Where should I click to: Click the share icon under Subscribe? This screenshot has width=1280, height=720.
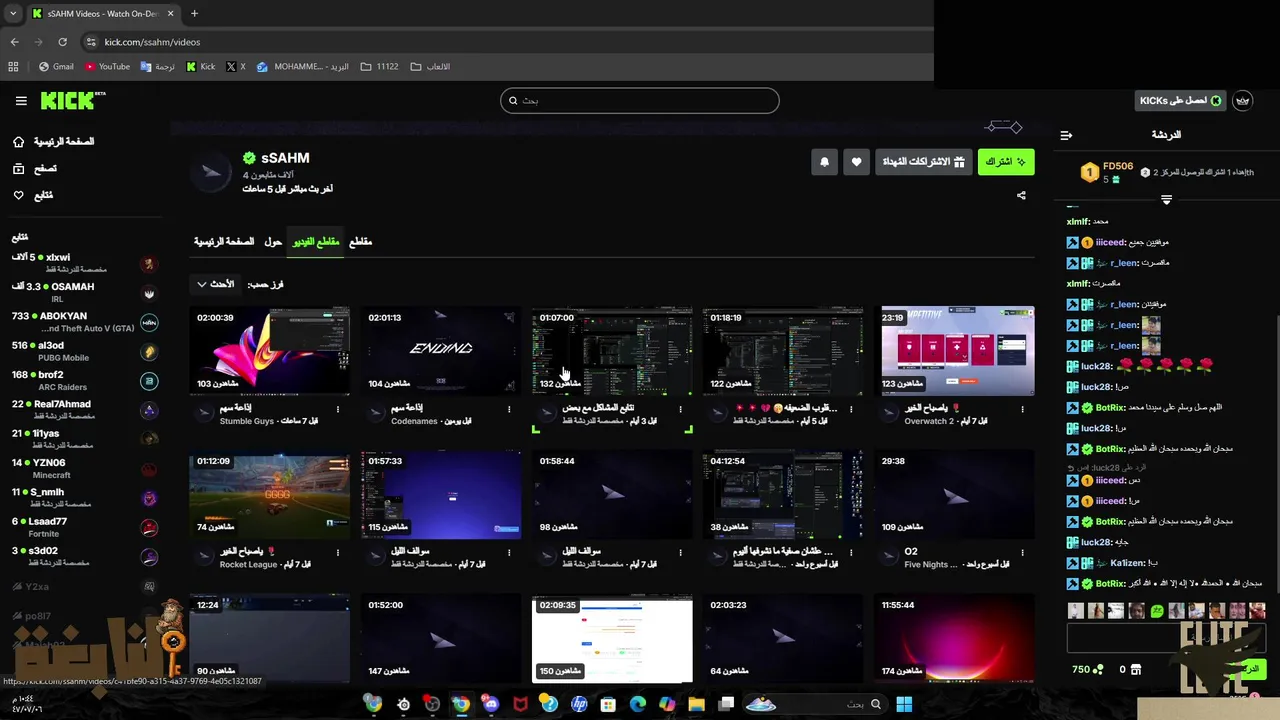click(1021, 196)
